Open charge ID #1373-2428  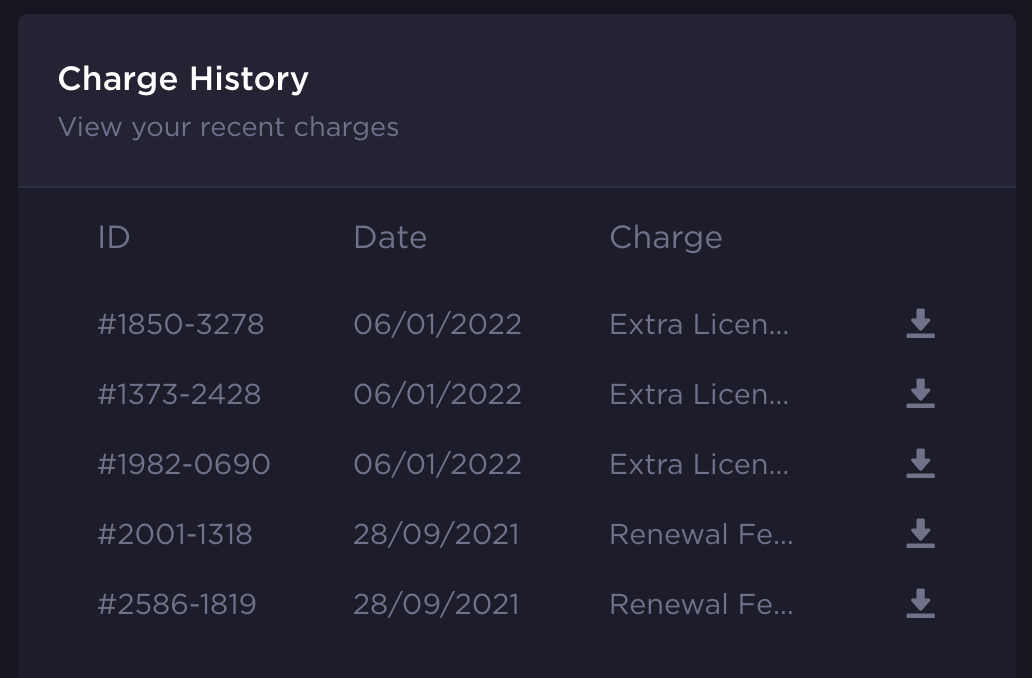click(x=179, y=394)
